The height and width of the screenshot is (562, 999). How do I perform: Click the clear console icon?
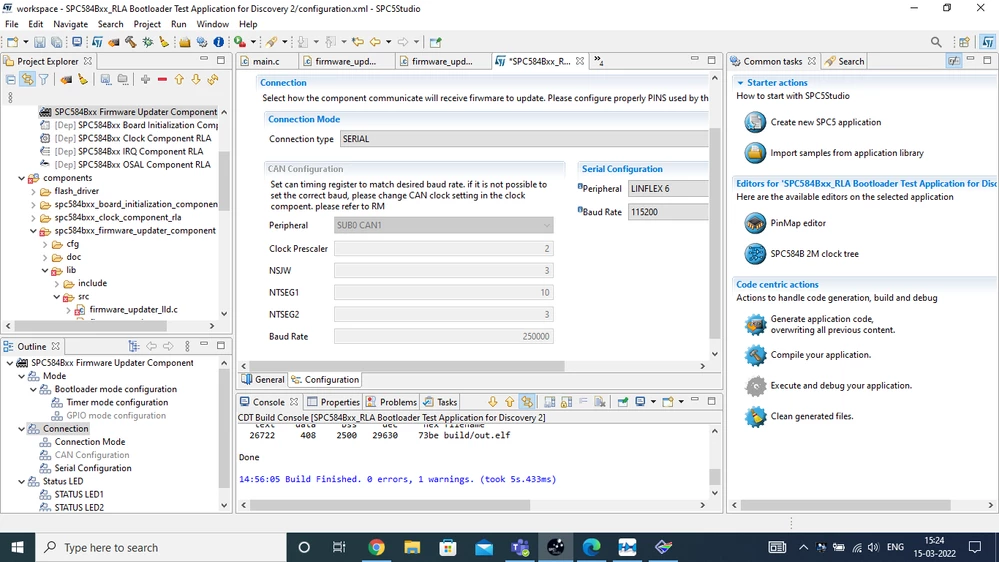pos(600,402)
